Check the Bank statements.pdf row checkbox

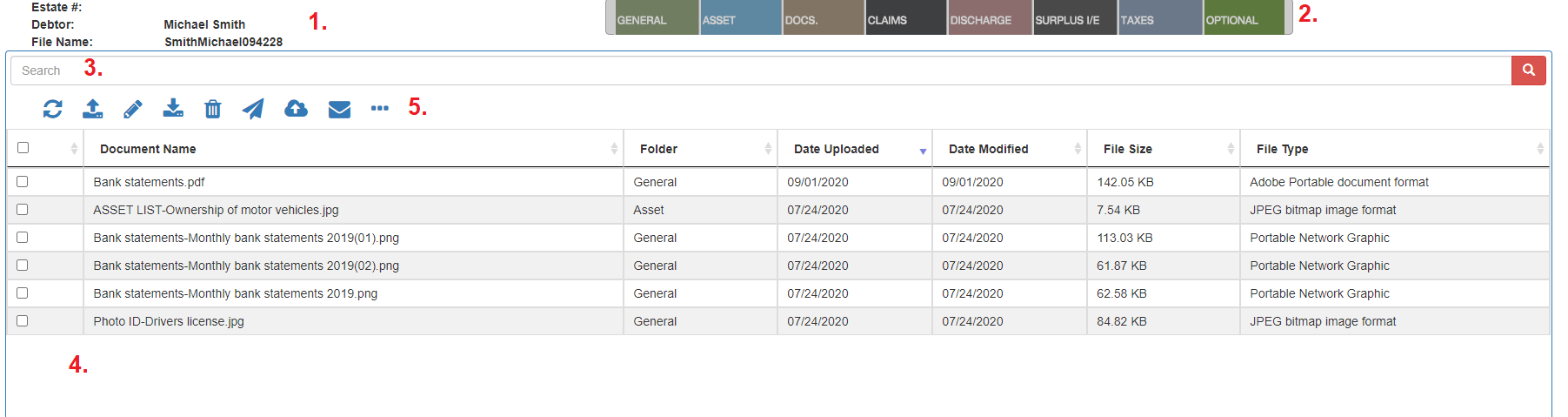pyautogui.click(x=23, y=182)
